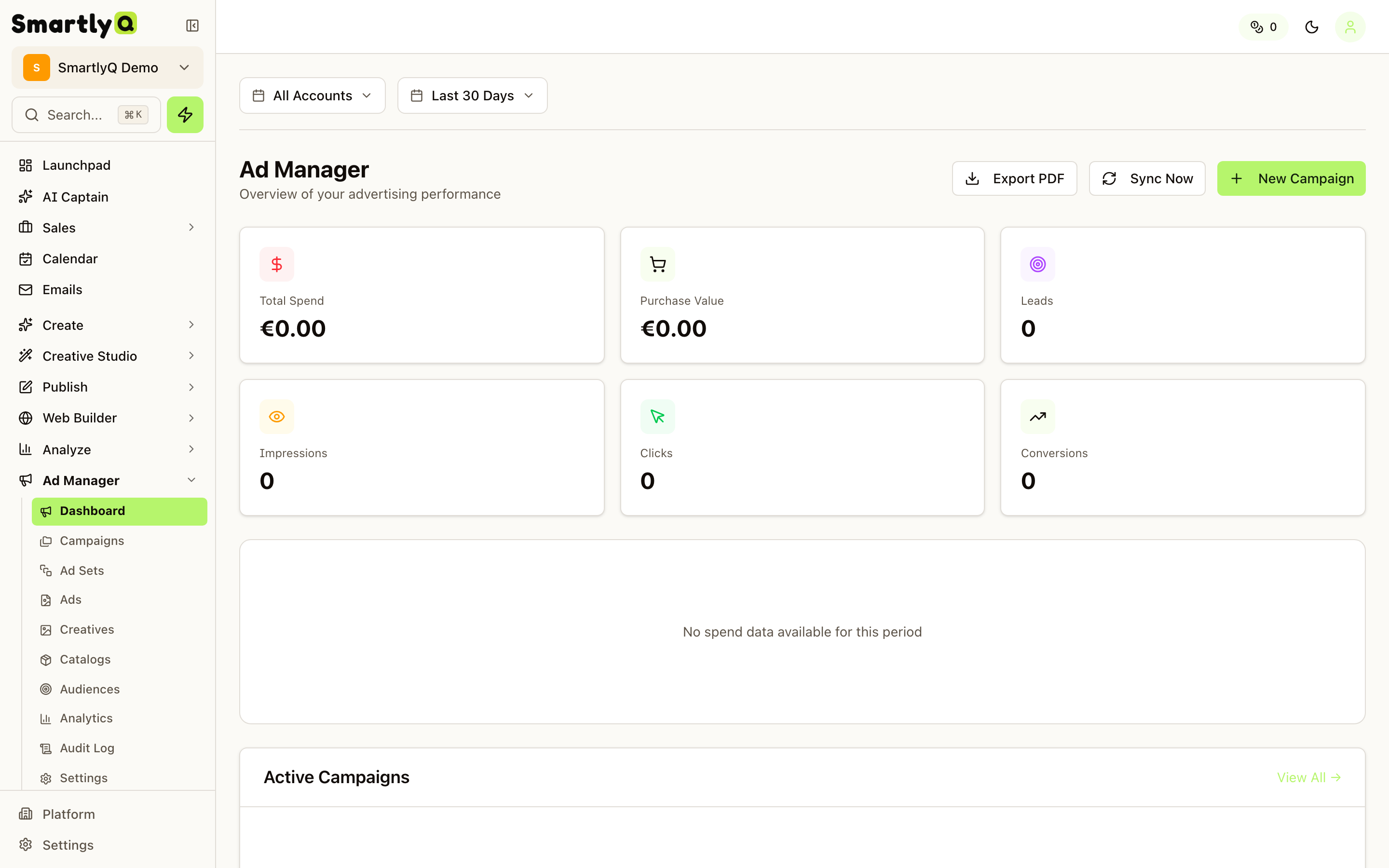This screenshot has height=868, width=1389.
Task: Click the dollar Total Spend icon
Action: 277,264
